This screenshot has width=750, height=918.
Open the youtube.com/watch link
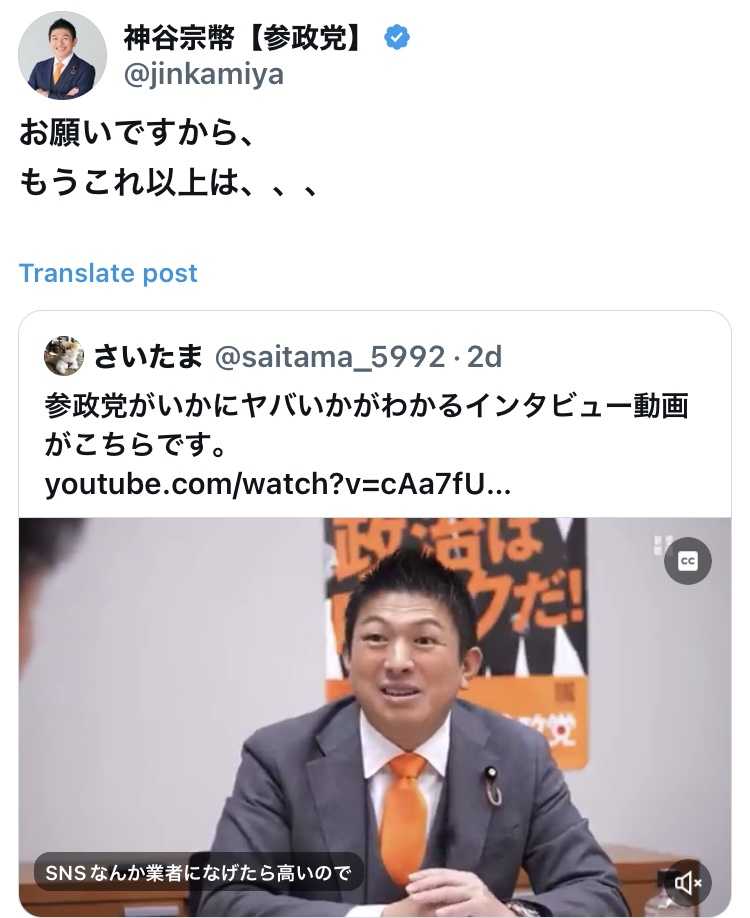point(278,485)
